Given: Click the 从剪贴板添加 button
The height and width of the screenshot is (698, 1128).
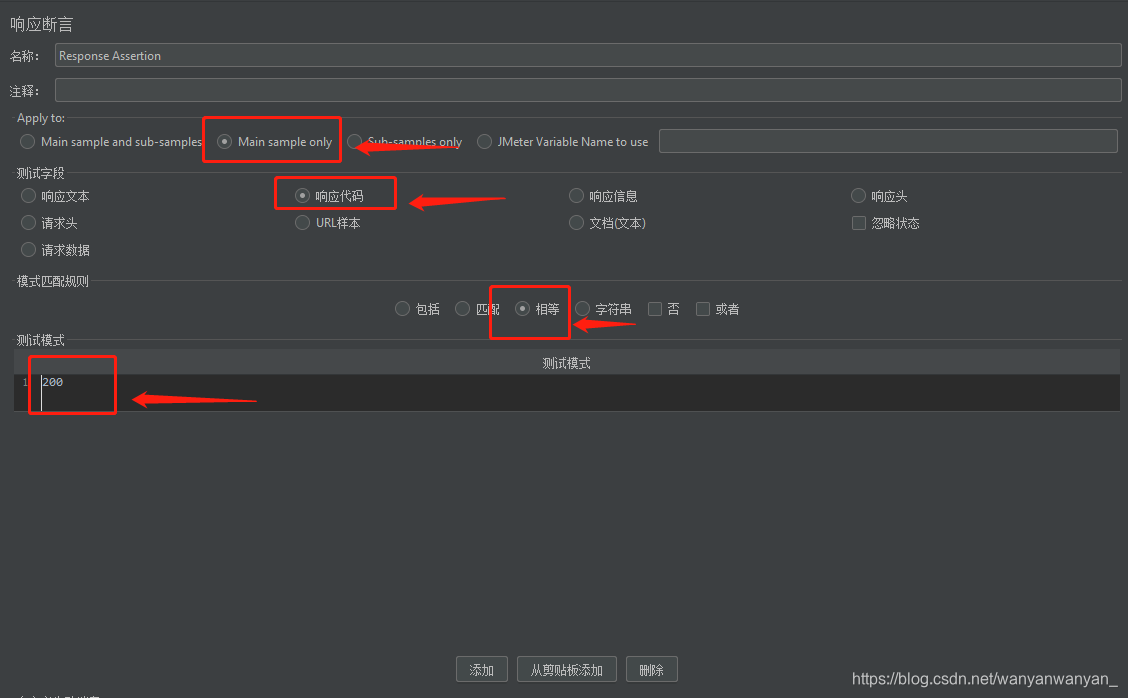Looking at the screenshot, I should (566, 669).
